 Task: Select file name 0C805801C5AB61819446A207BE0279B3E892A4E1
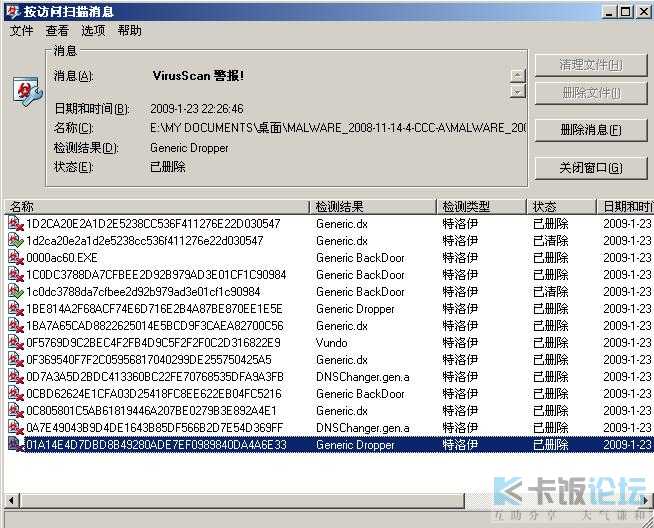151,411
